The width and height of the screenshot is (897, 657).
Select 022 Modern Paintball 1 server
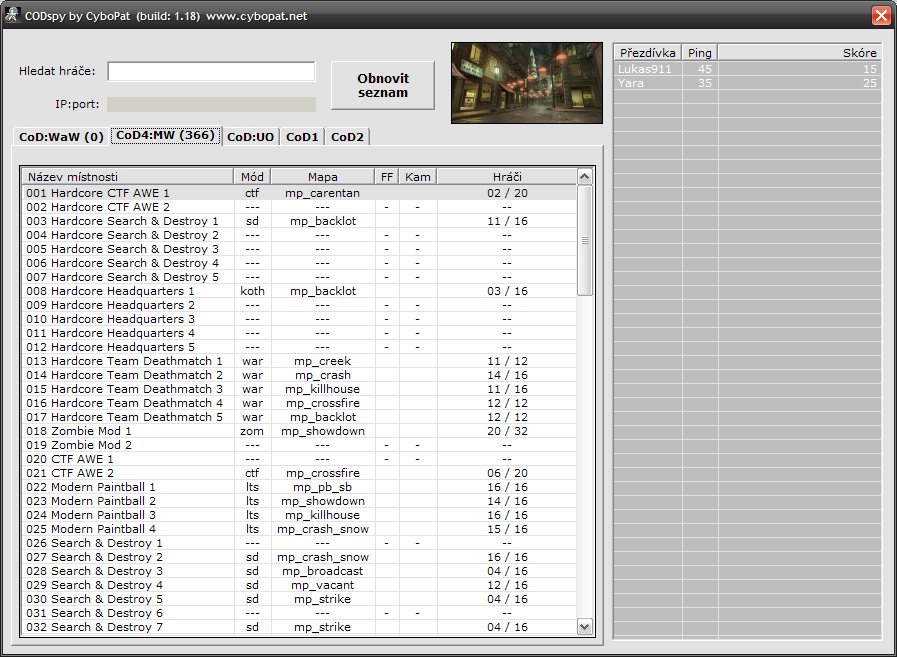[x=299, y=487]
